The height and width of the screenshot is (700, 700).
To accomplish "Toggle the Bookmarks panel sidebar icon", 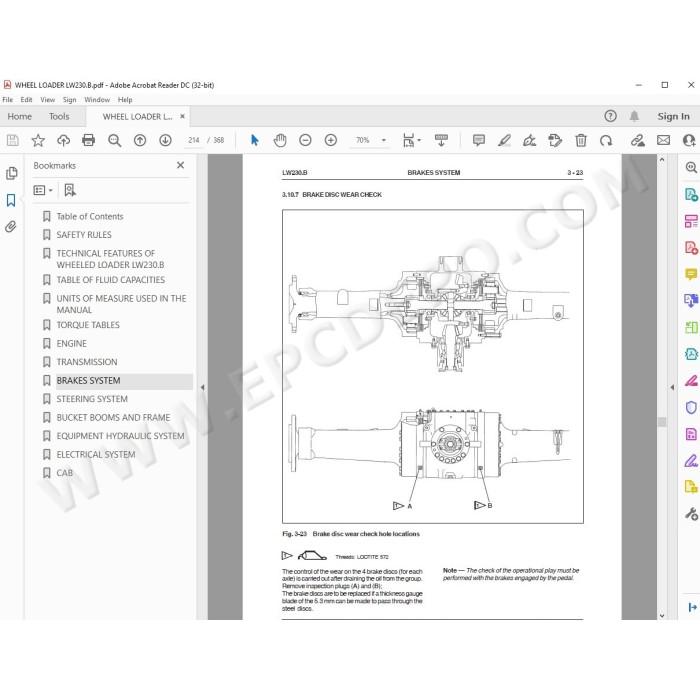I will click(11, 200).
